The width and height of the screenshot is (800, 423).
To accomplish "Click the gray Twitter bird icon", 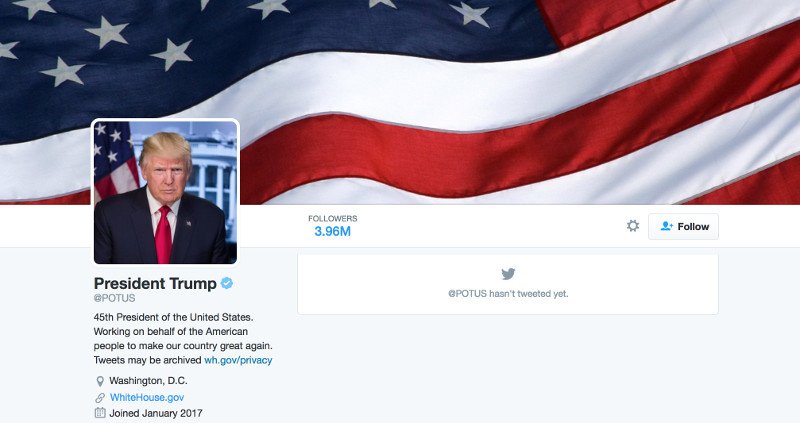I will pos(508,274).
